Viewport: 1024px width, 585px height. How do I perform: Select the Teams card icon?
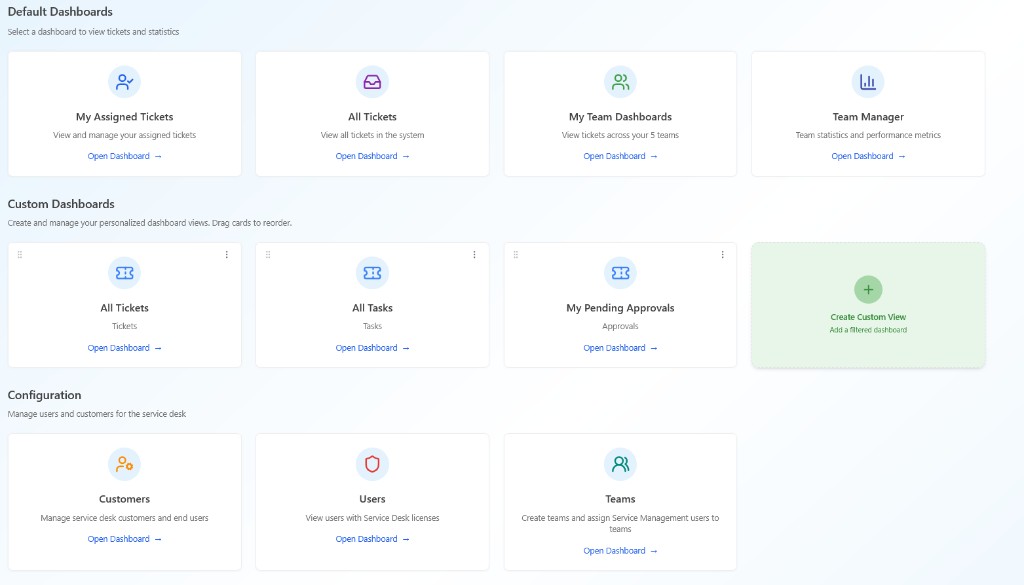tap(620, 463)
